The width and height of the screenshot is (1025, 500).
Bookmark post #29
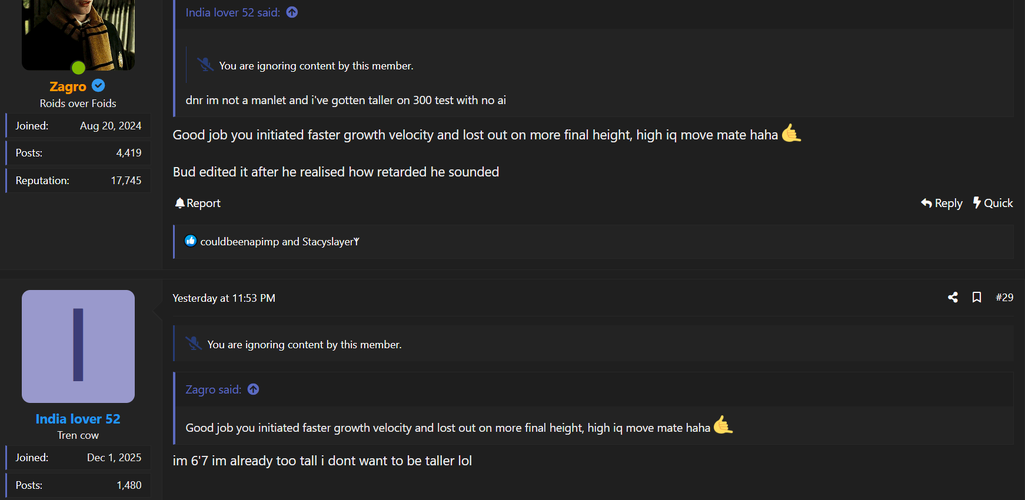point(977,298)
